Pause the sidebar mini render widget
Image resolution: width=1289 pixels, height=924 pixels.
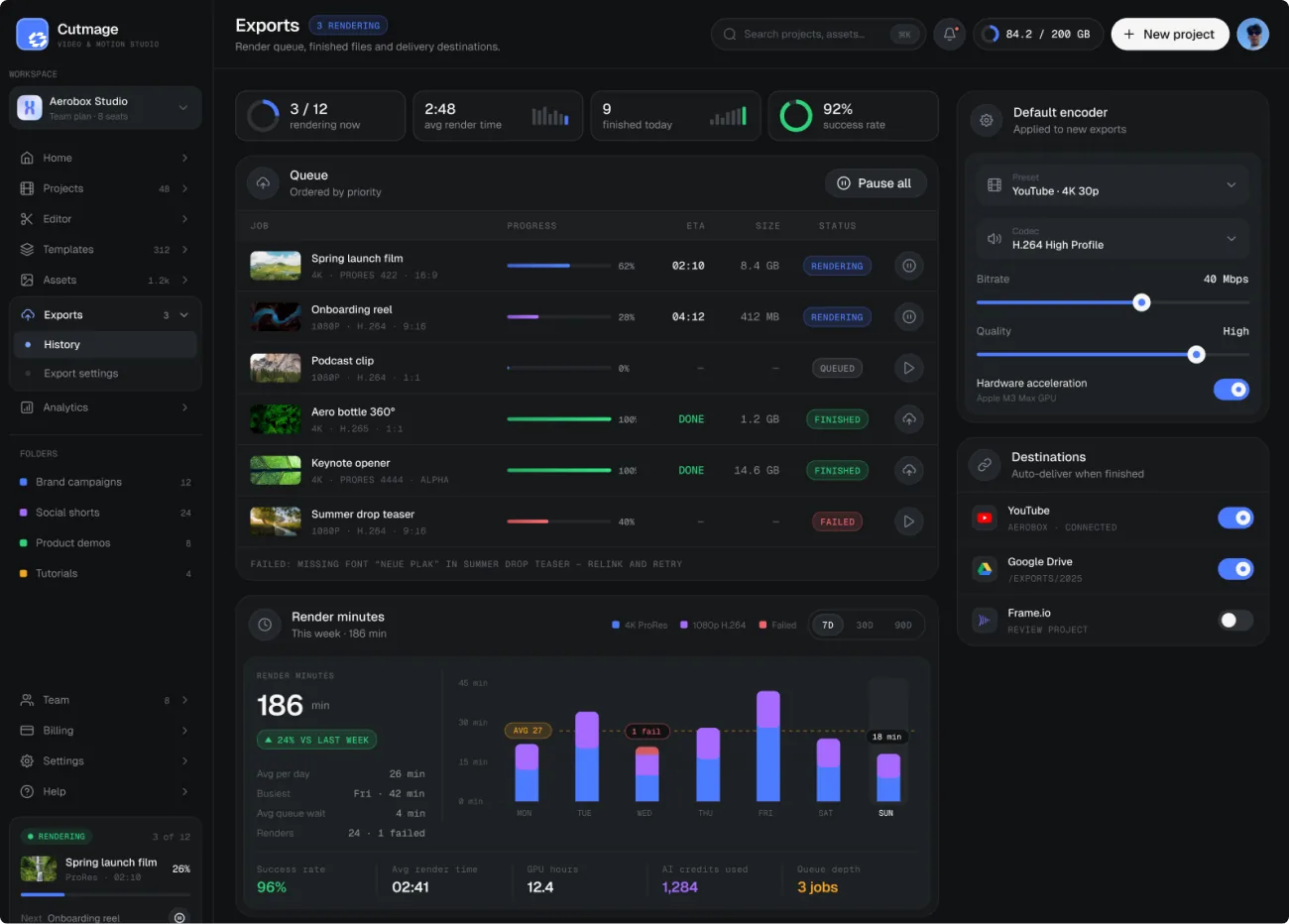tap(178, 917)
